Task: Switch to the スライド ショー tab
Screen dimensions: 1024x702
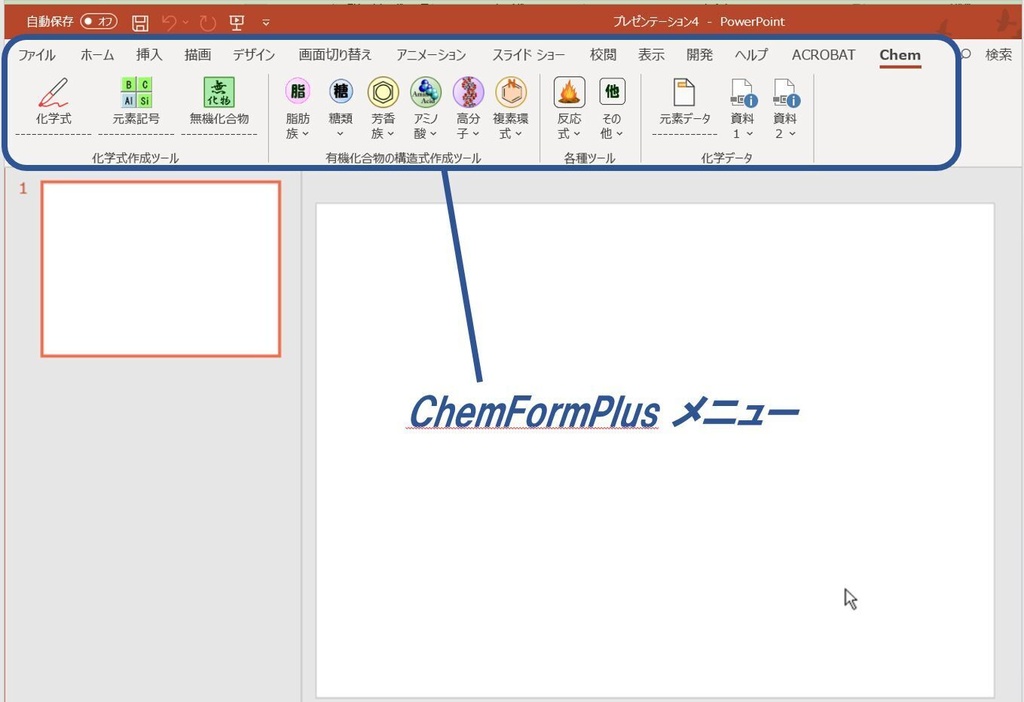Action: click(528, 55)
